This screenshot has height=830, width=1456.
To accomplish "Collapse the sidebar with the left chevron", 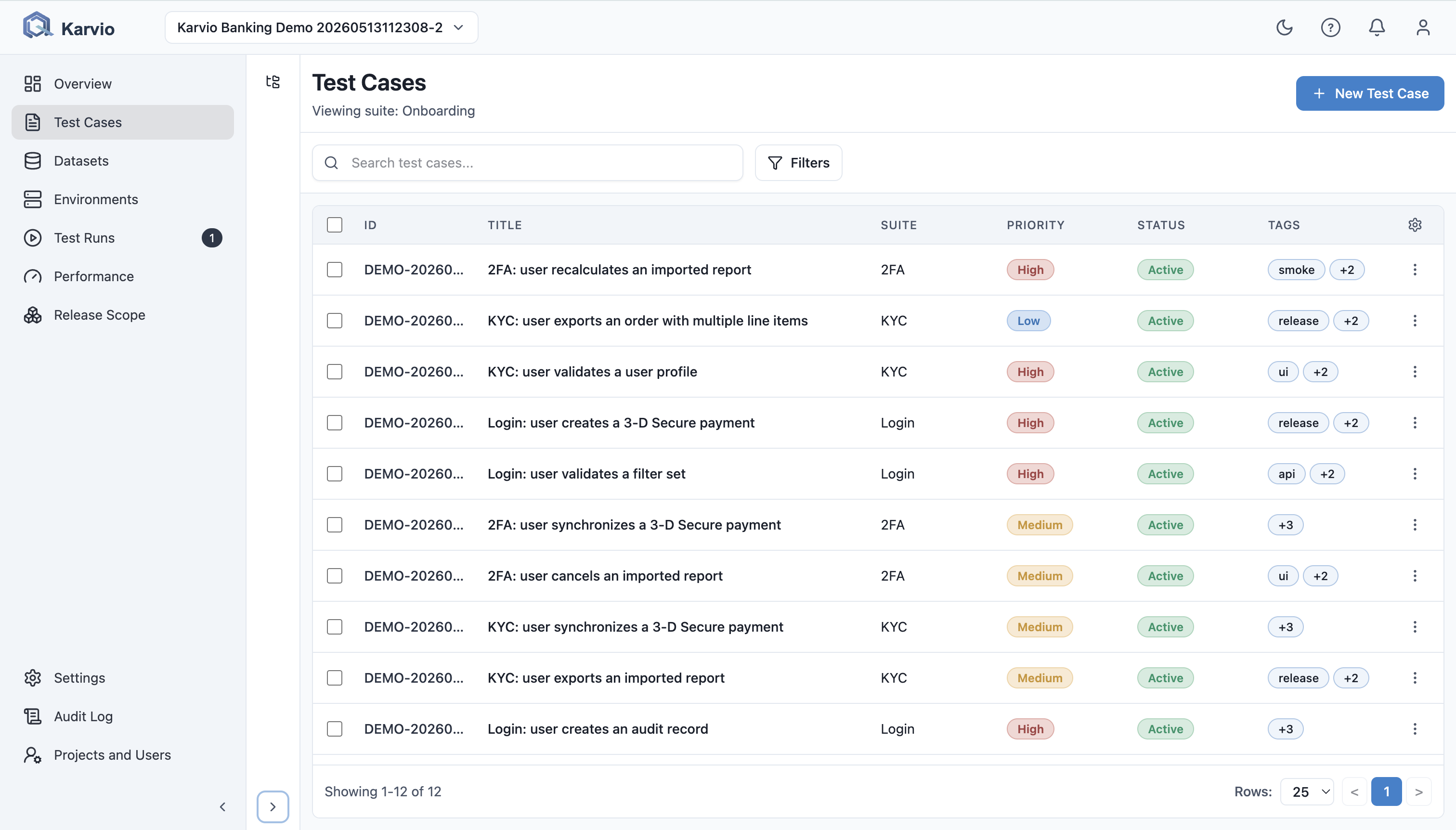I will [222, 806].
